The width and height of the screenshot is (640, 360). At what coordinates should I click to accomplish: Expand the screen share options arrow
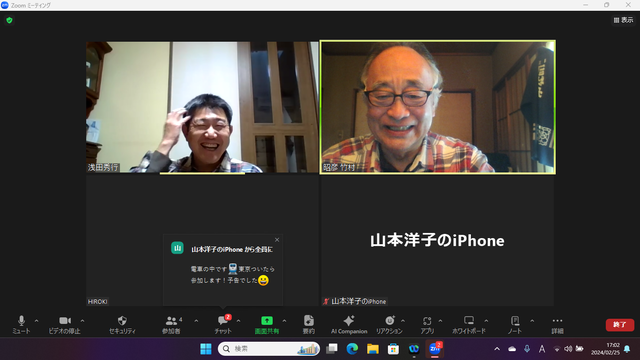click(284, 321)
